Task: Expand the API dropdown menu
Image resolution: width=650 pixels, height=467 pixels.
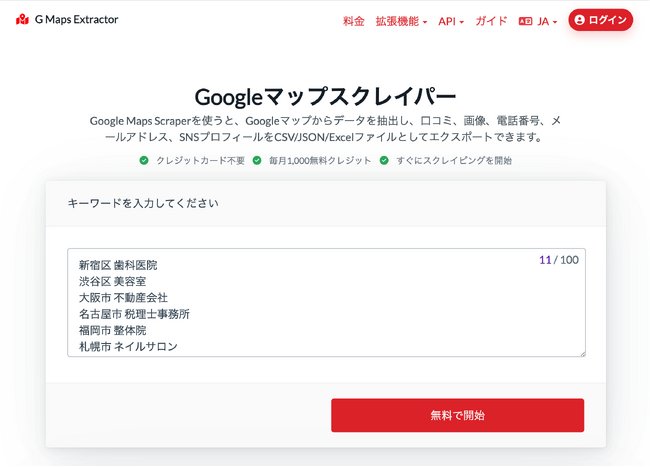Action: 451,21
